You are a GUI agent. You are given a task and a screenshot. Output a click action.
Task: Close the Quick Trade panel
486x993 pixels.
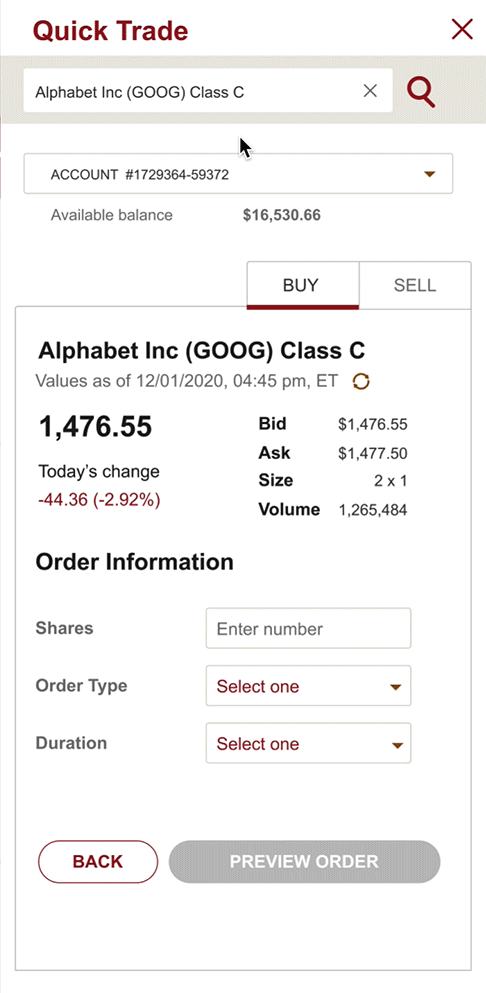coord(462,29)
